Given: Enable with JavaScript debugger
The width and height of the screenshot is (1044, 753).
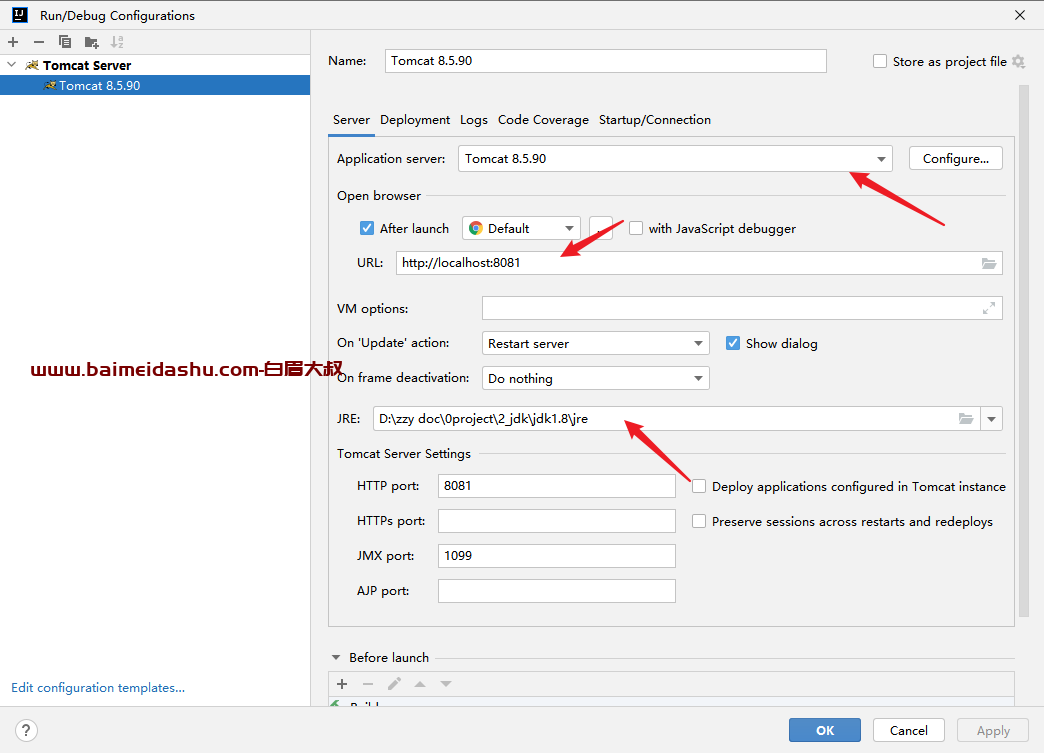Looking at the screenshot, I should [636, 228].
